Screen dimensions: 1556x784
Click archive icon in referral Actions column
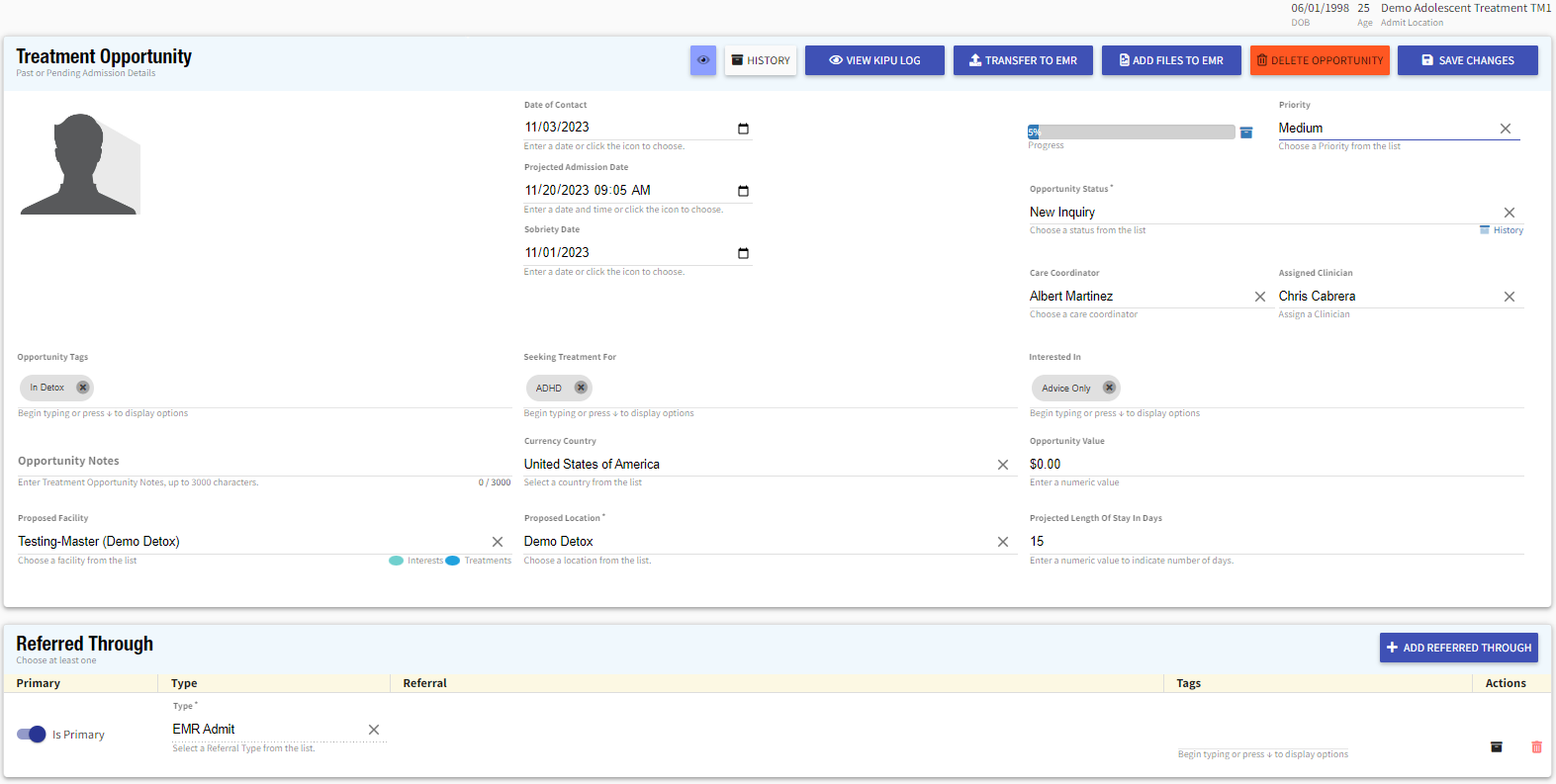[x=1497, y=747]
